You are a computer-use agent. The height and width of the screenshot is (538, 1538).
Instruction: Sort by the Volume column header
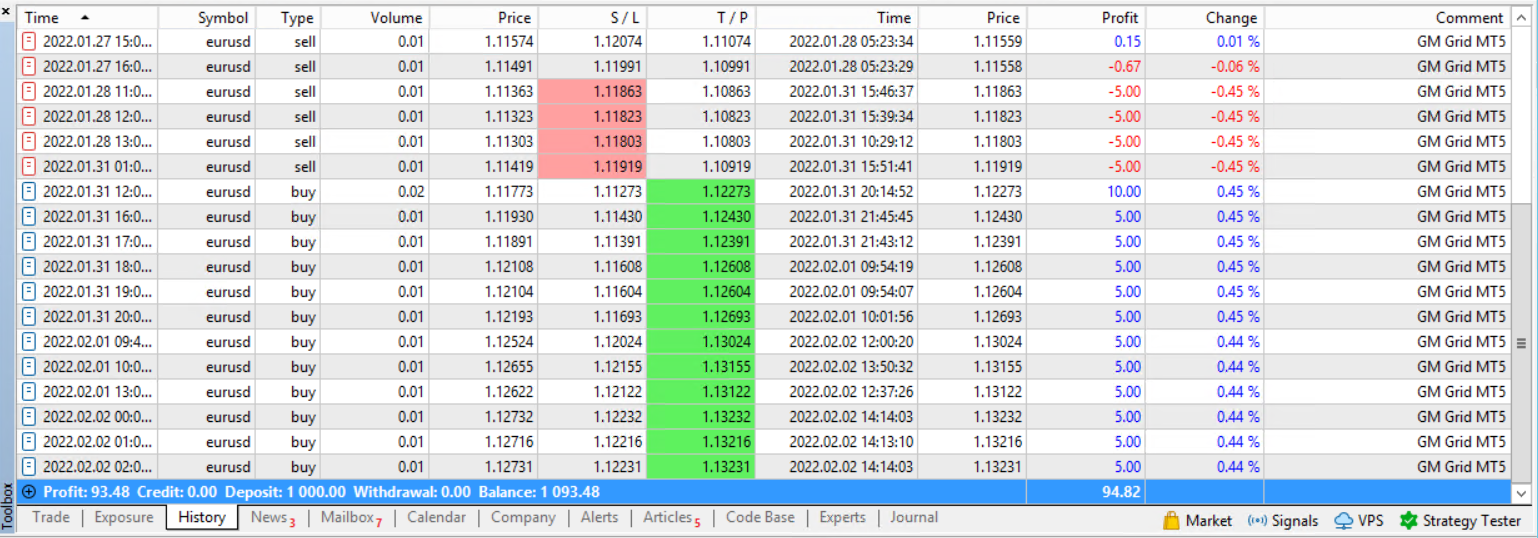pyautogui.click(x=375, y=18)
